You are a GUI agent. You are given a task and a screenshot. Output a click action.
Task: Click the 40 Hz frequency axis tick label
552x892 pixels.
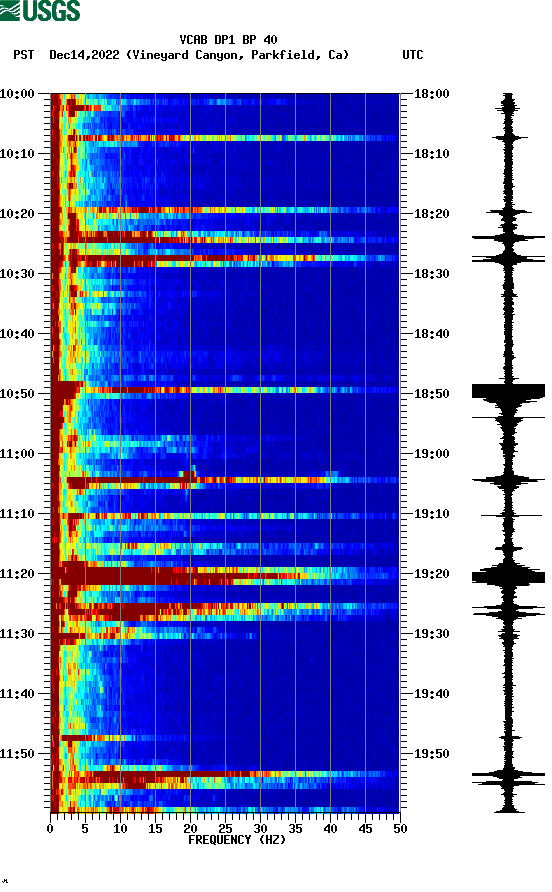tap(330, 829)
